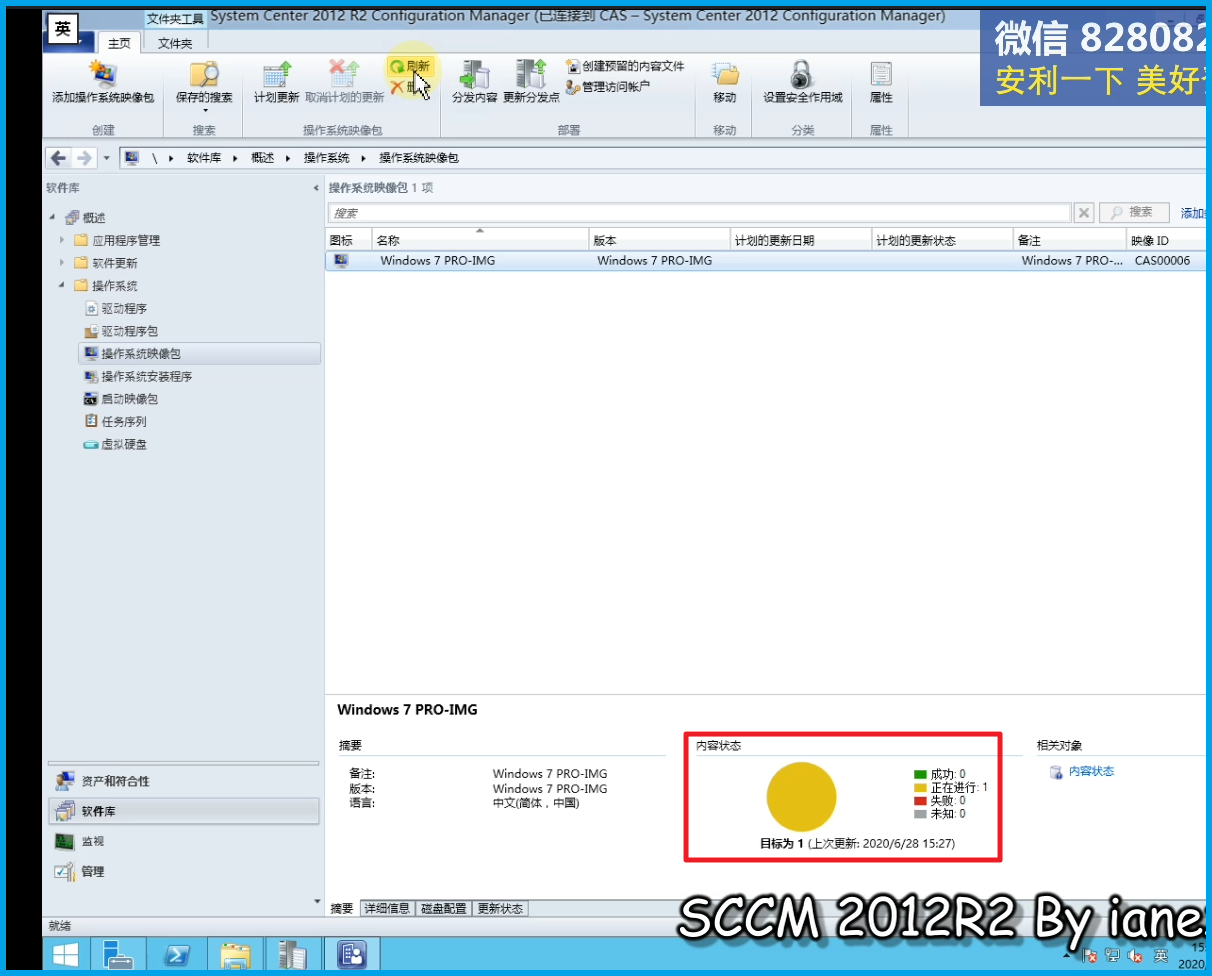Expand 软件更新 tree node
Screen dimensions: 1212x976
coord(62,263)
